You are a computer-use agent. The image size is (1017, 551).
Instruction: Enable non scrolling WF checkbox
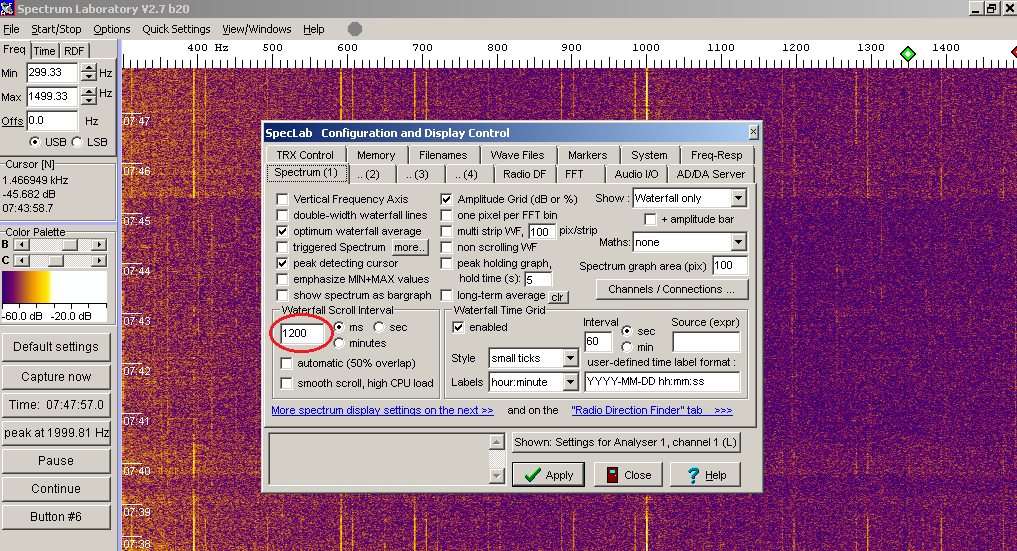click(x=446, y=248)
